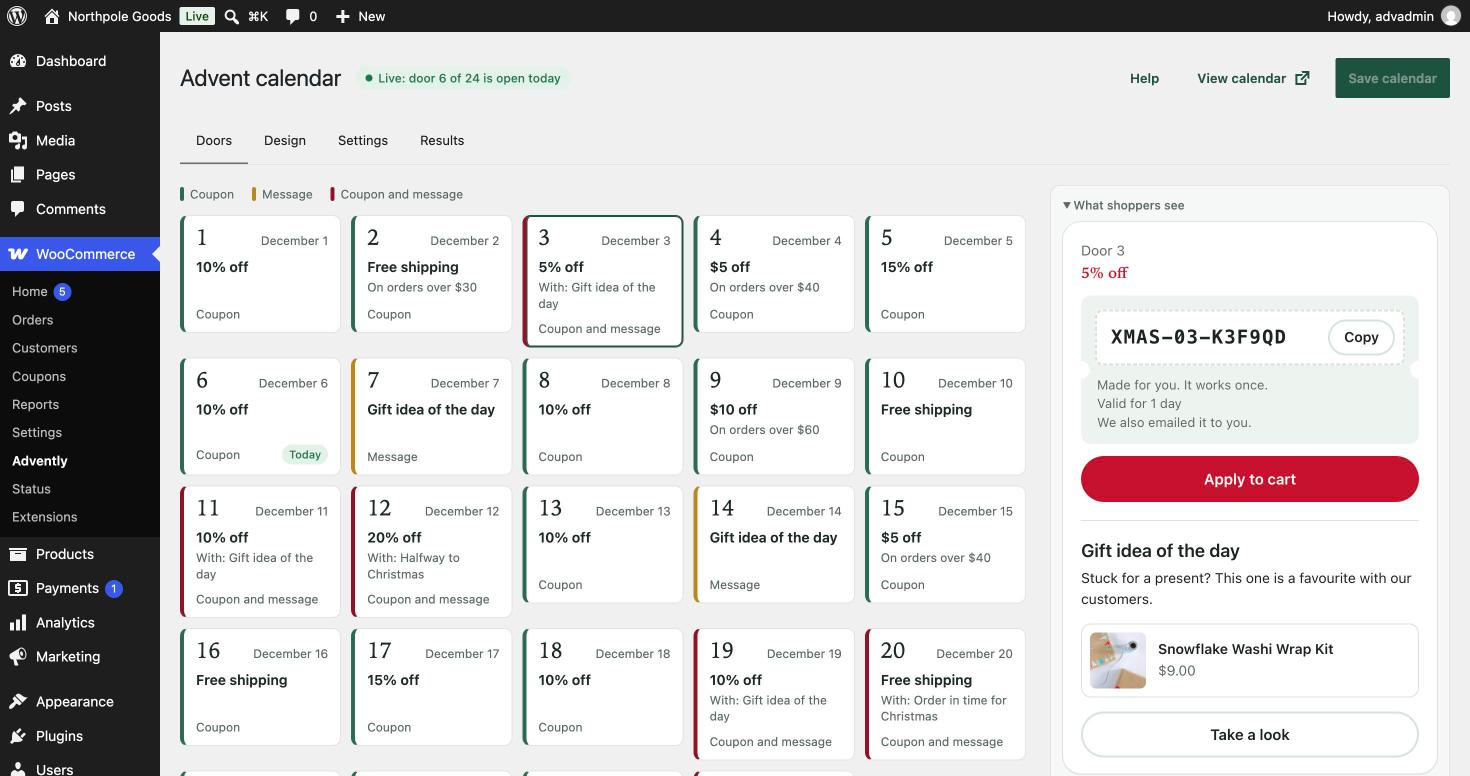The image size is (1470, 776).
Task: Open Media library sidebar icon
Action: coord(18,140)
